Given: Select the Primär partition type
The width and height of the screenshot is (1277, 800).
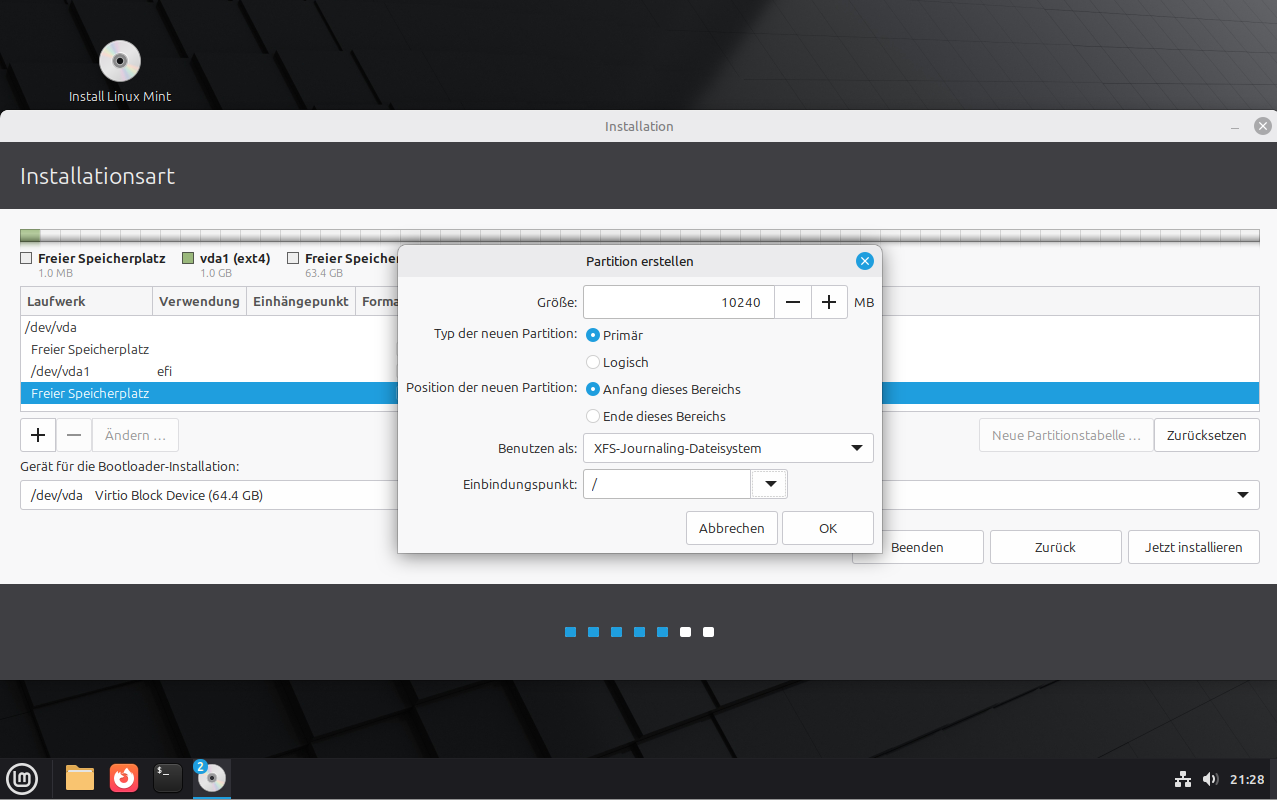Looking at the screenshot, I should [x=594, y=336].
